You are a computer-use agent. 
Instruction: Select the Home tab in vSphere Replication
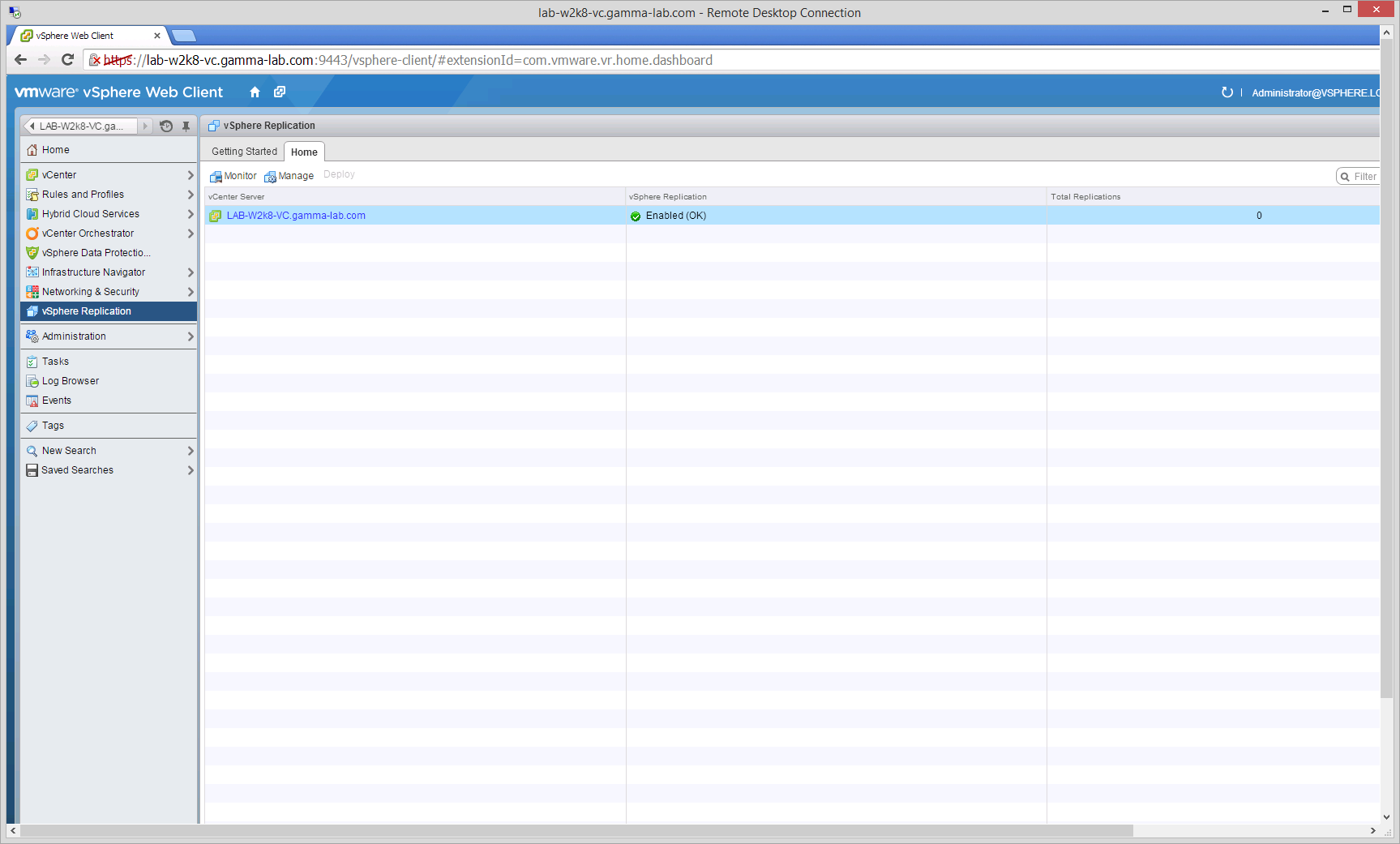pyautogui.click(x=304, y=152)
